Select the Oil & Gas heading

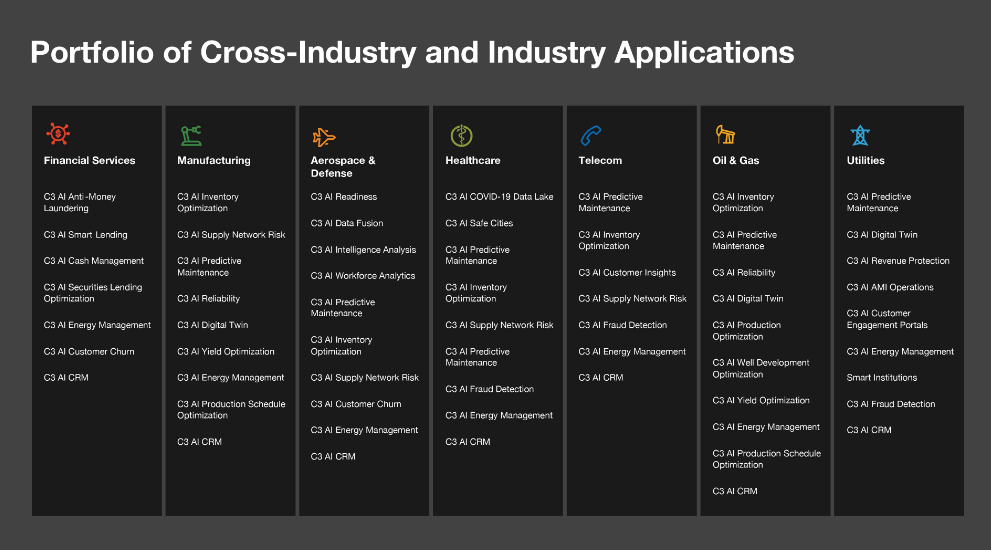736,161
